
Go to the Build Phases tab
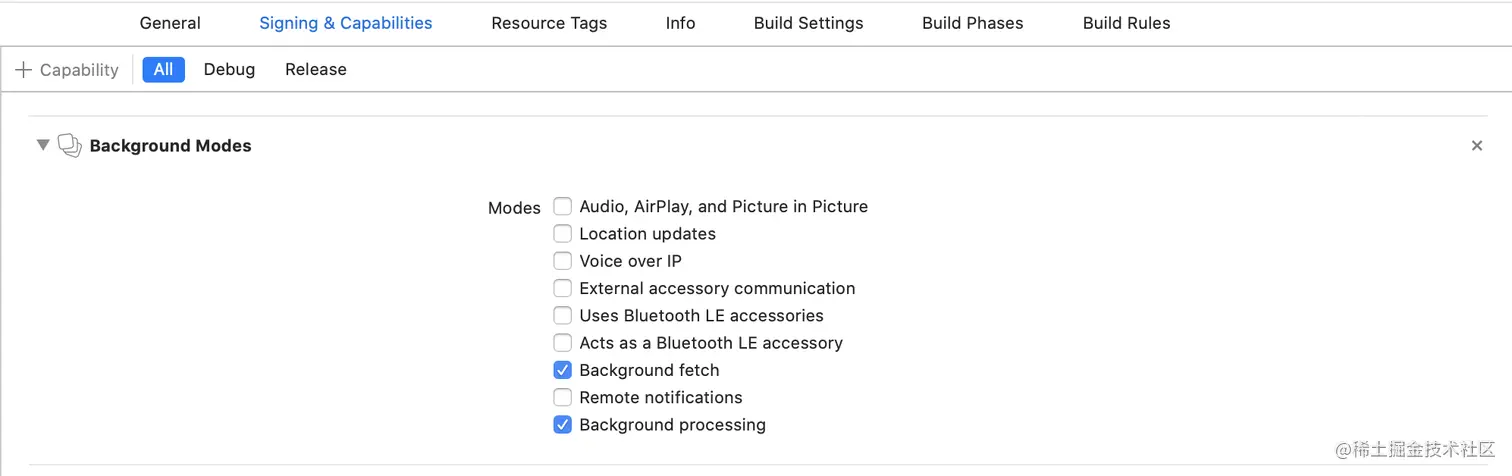tap(972, 23)
